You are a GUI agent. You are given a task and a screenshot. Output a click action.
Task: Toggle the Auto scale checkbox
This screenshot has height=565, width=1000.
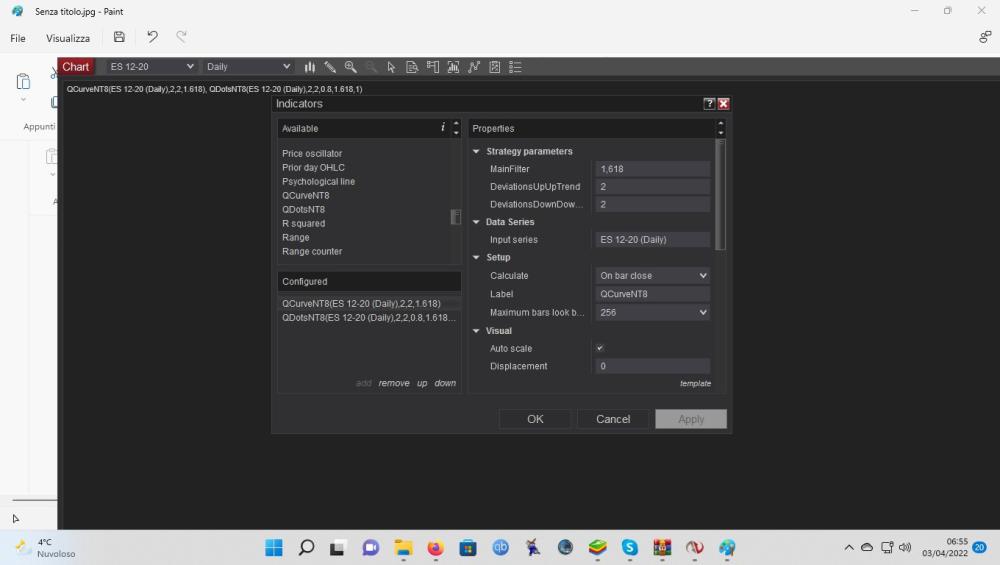click(x=600, y=348)
